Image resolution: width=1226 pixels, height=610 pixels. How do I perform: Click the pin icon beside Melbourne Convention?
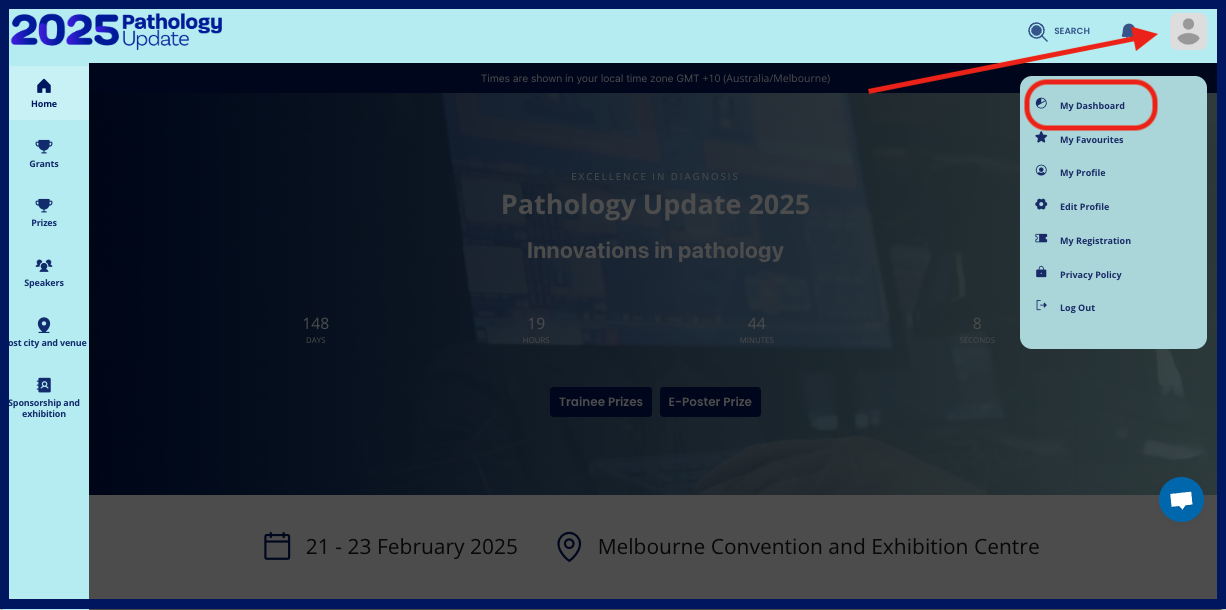click(569, 547)
